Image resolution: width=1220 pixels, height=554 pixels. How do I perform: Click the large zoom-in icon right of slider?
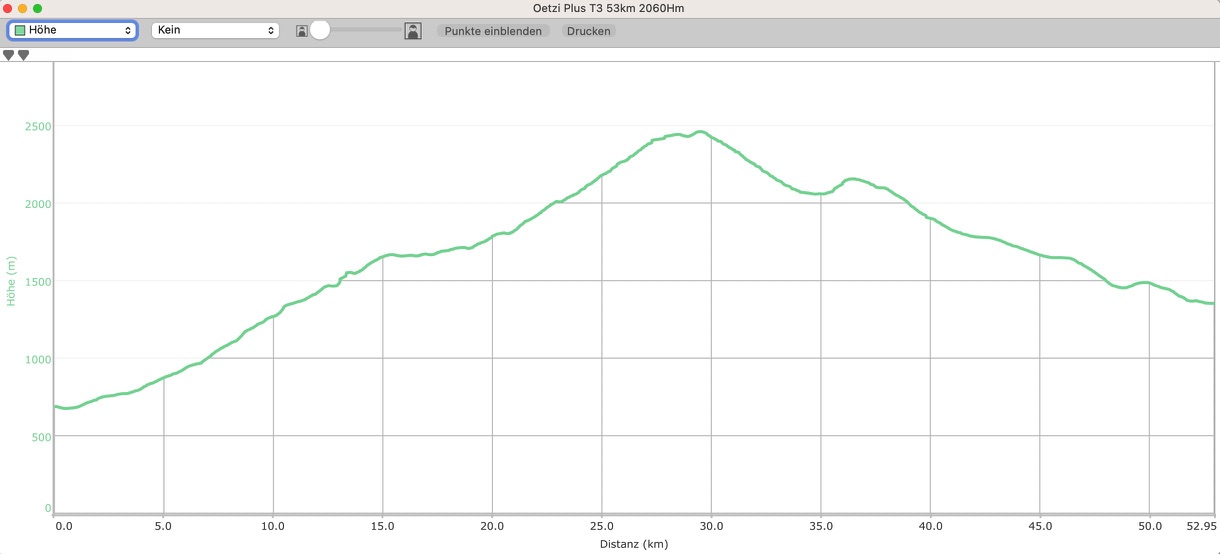[412, 31]
